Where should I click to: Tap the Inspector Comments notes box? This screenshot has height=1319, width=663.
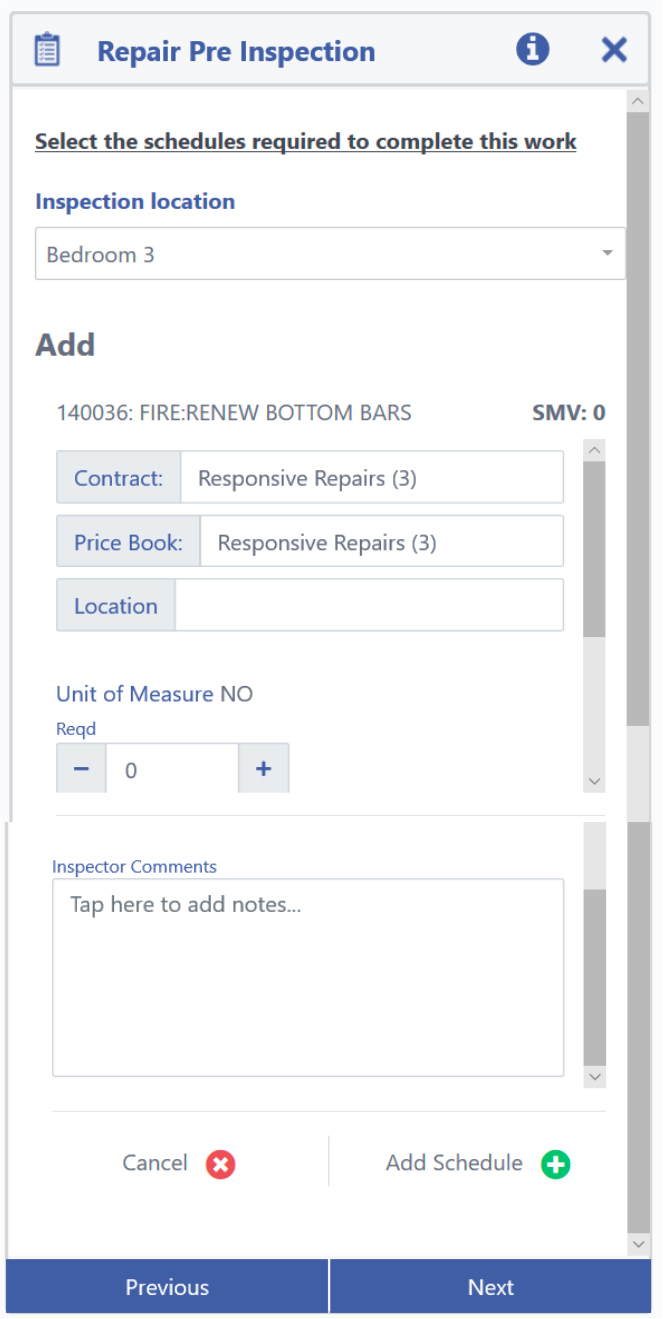(x=308, y=977)
